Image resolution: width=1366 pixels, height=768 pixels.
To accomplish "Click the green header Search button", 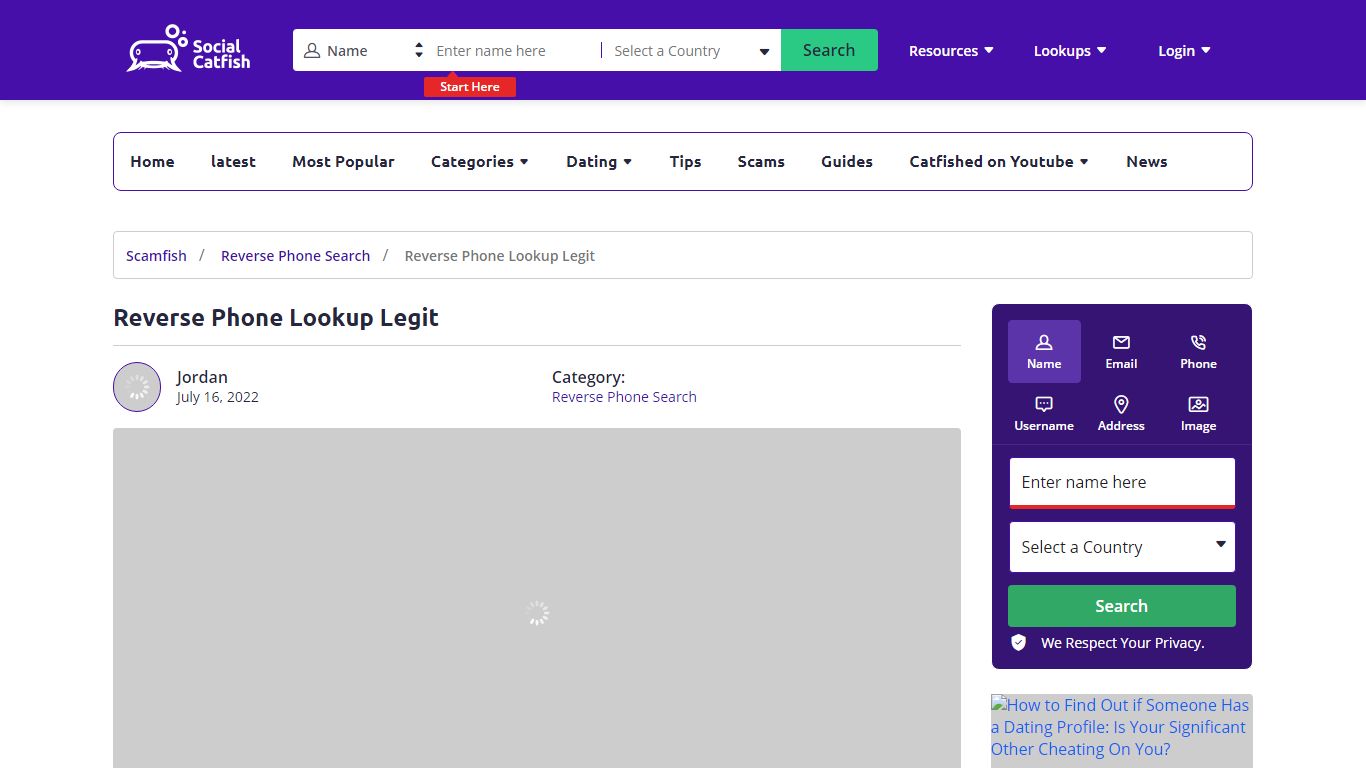I will (829, 50).
